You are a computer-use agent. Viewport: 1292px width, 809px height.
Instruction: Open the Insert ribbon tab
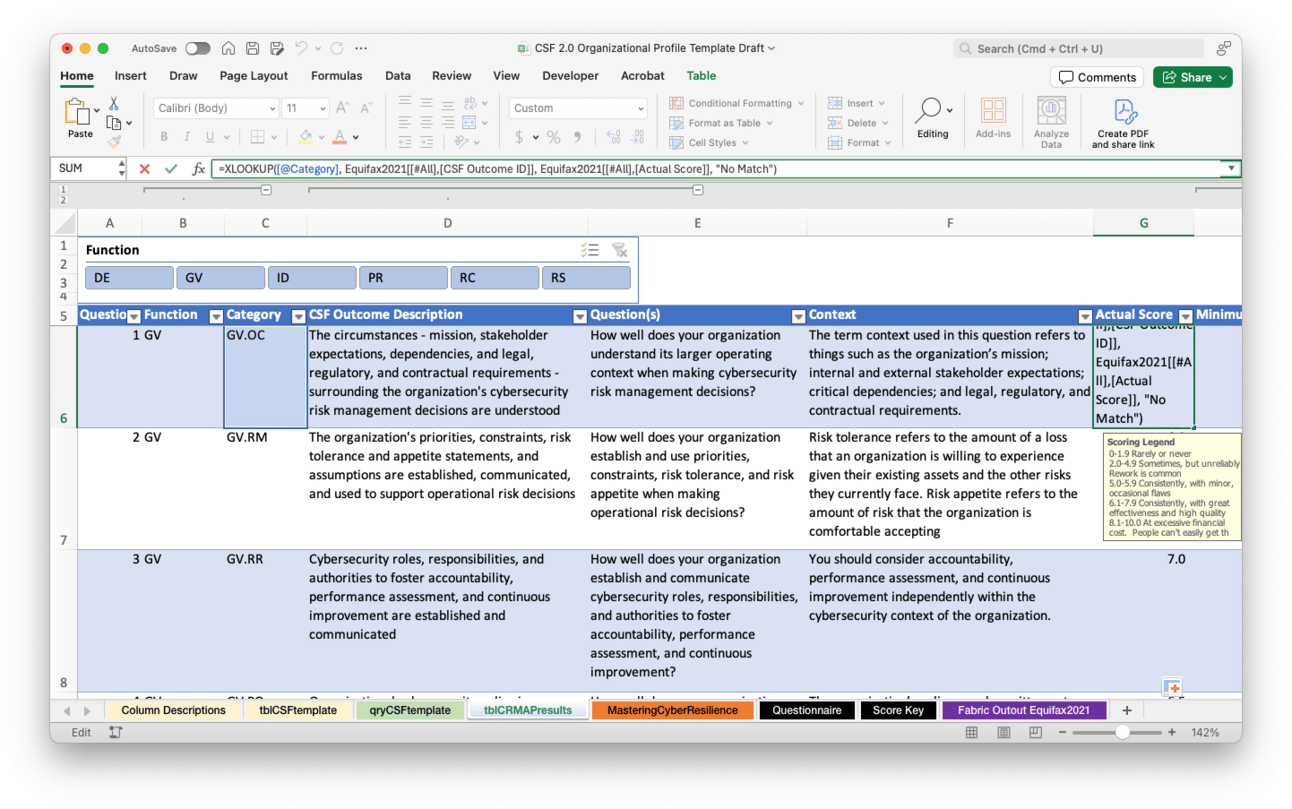130,76
